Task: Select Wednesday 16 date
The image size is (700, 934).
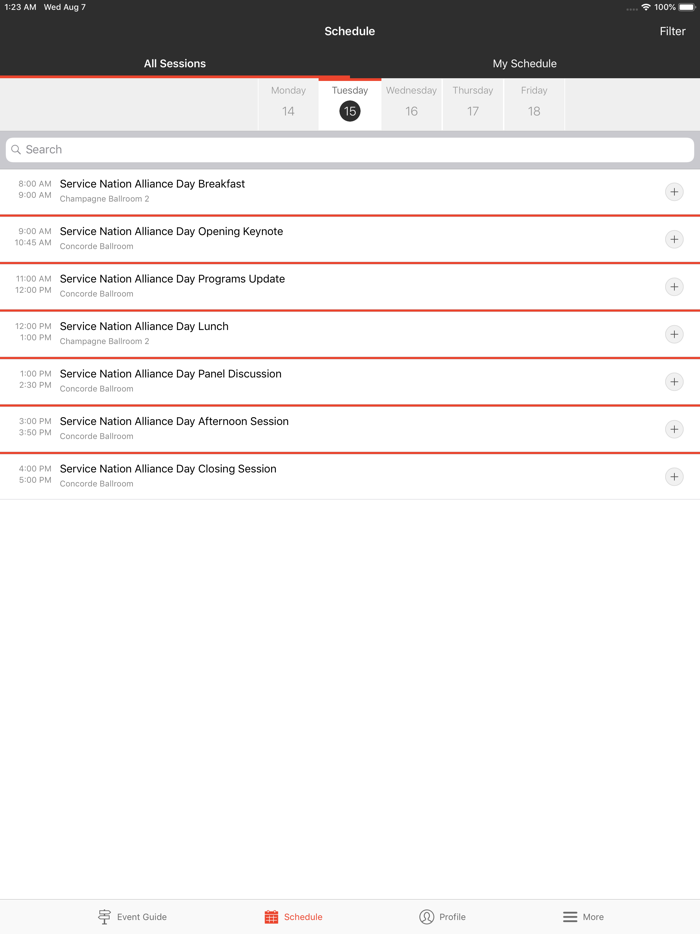Action: 411,104
